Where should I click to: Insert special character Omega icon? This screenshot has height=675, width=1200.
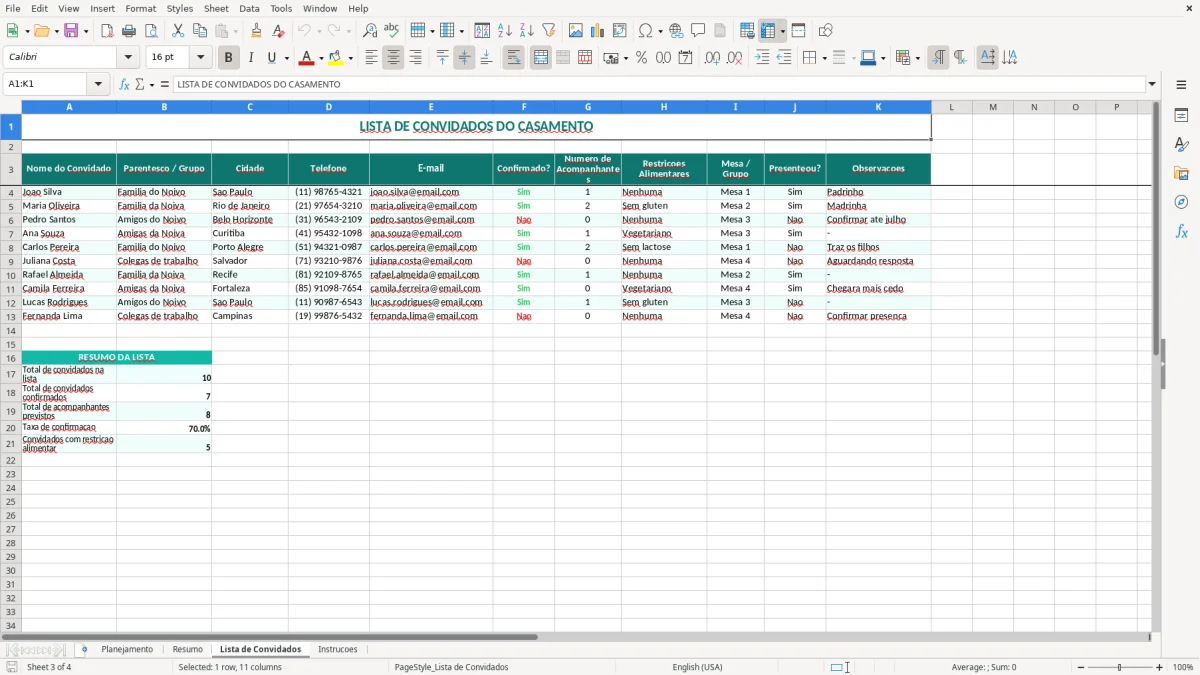point(645,31)
